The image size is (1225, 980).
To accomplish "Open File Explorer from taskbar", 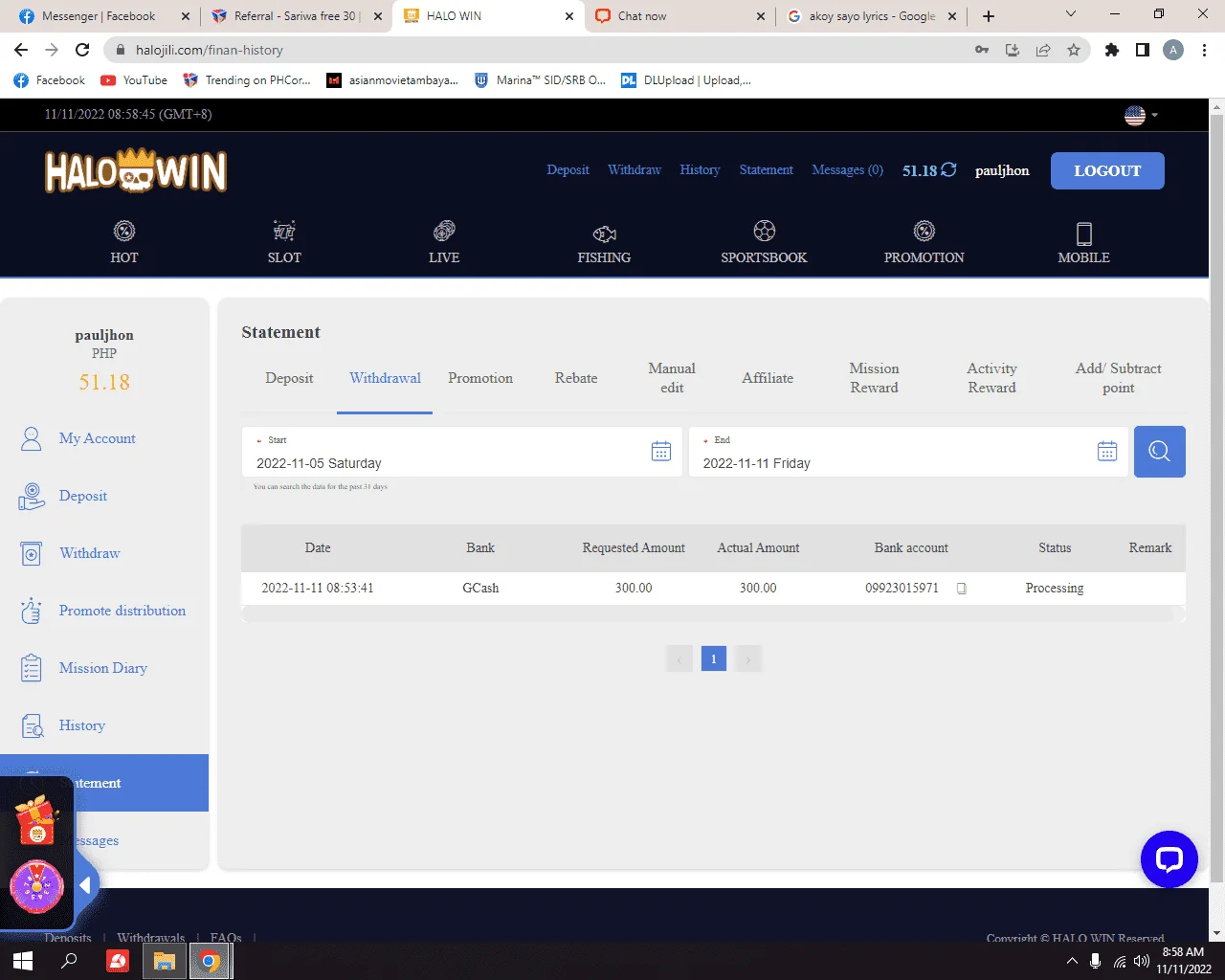I will 164,961.
